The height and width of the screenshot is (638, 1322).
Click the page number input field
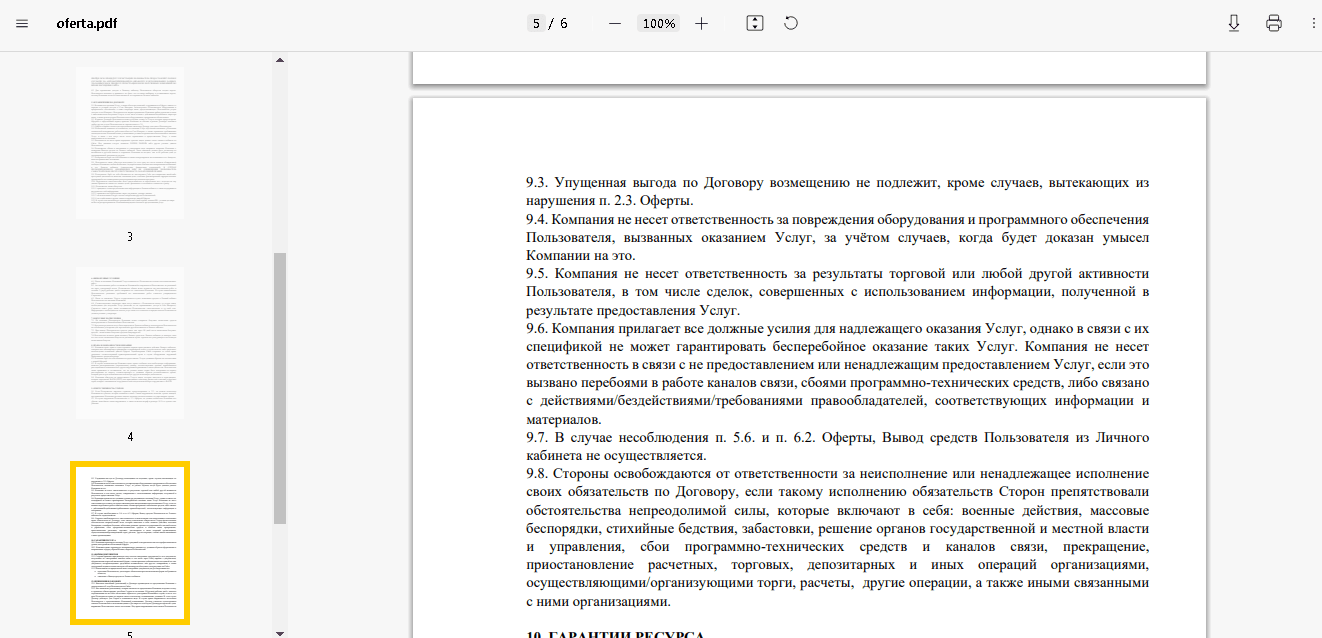(537, 23)
